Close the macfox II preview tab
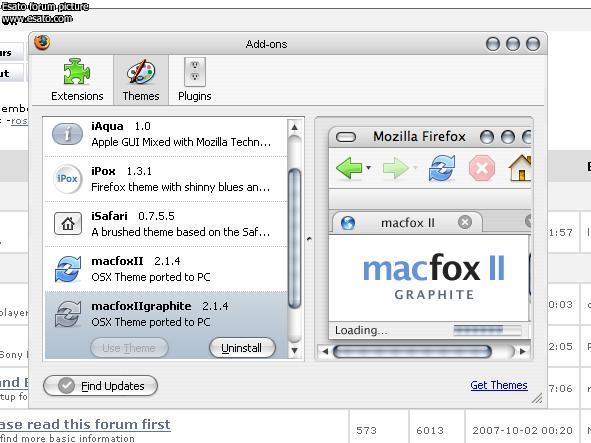Screen dimensions: 591x443 tap(465, 222)
